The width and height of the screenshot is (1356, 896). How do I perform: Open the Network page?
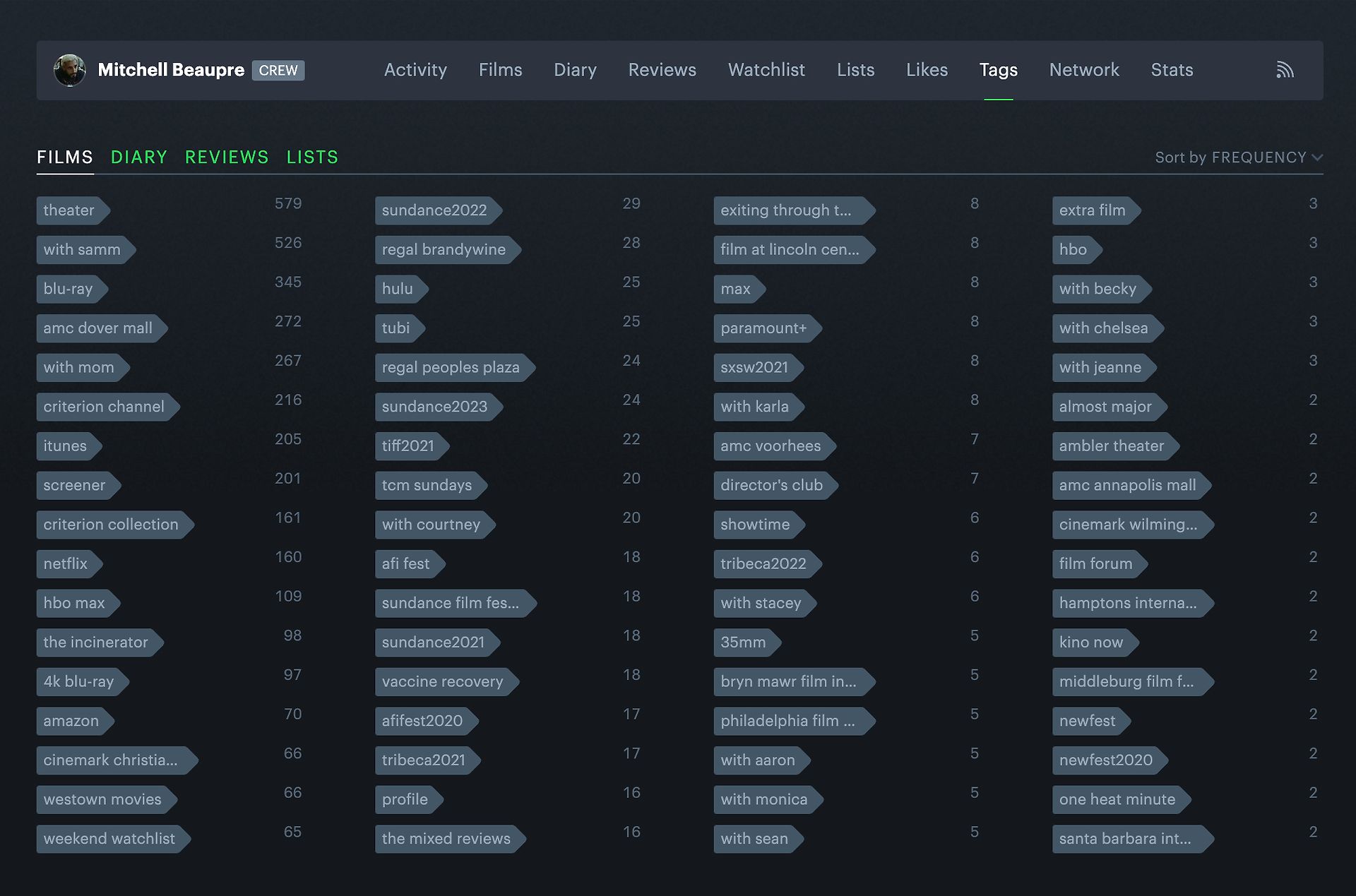(1084, 70)
